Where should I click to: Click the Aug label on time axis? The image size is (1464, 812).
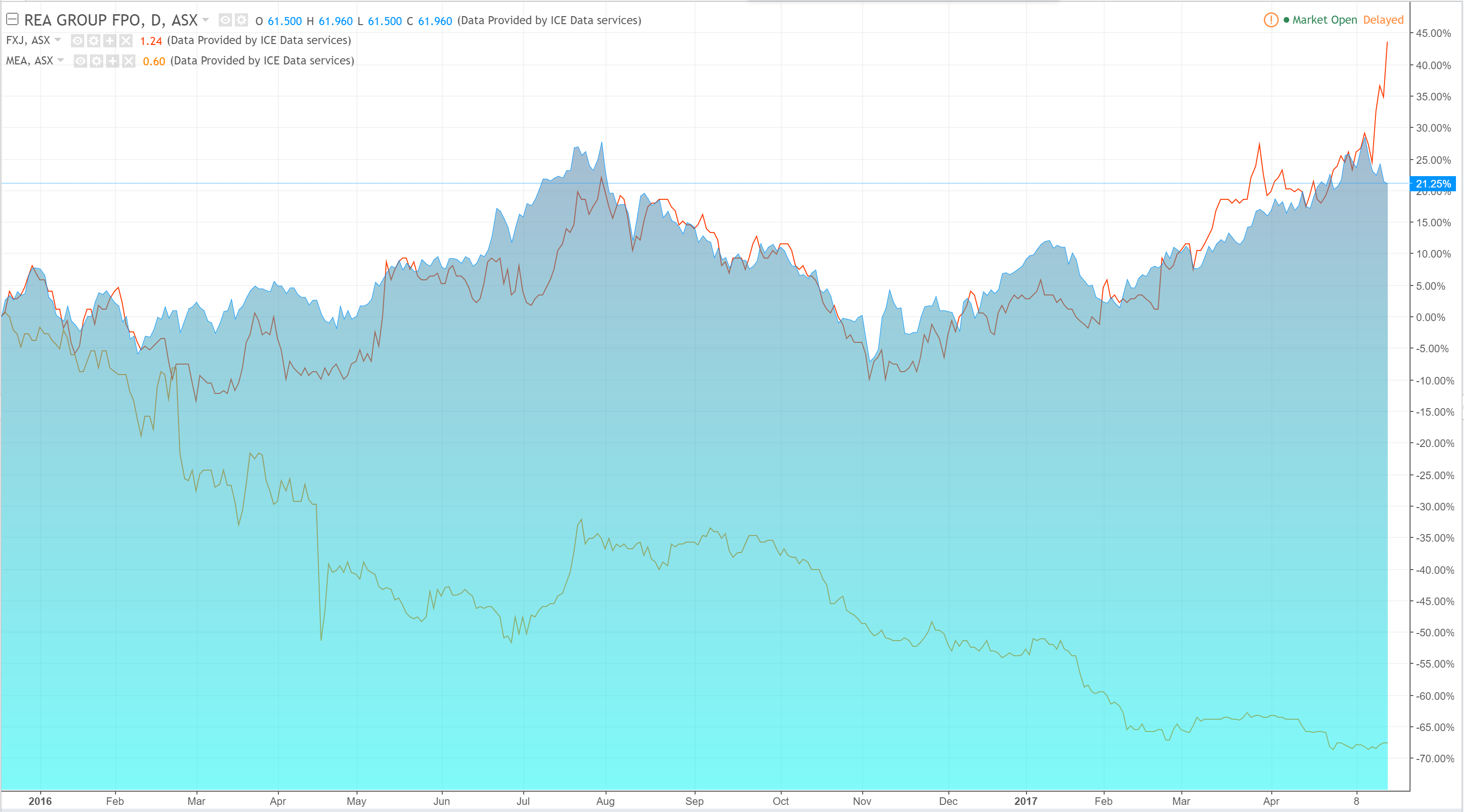(605, 801)
